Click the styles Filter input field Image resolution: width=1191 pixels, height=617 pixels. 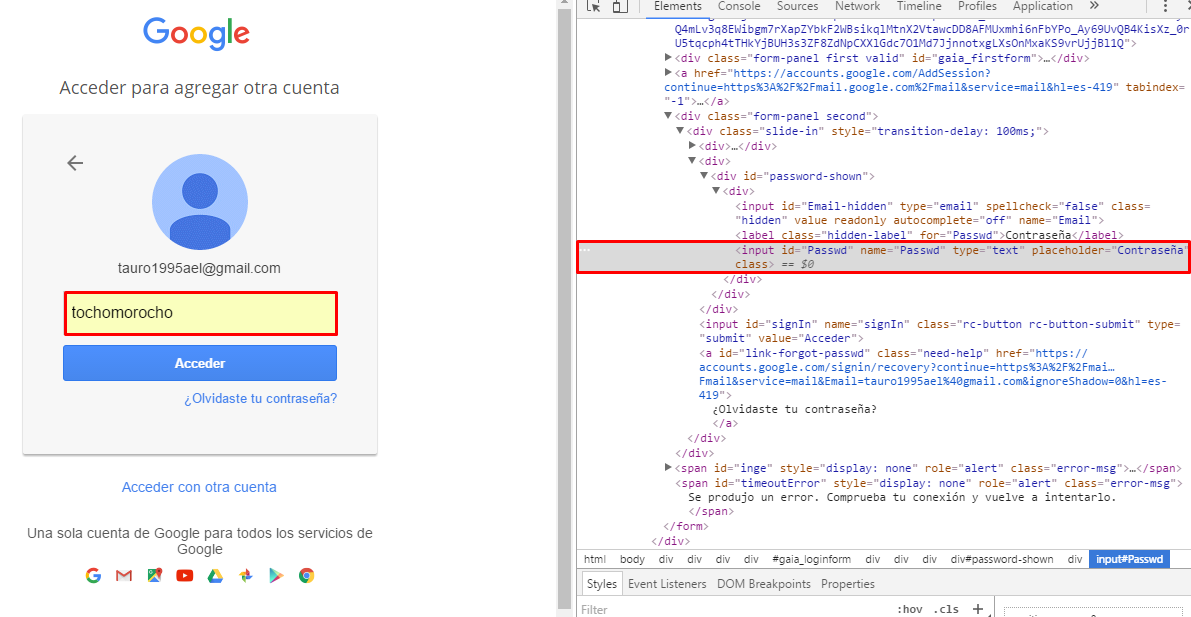[729, 609]
